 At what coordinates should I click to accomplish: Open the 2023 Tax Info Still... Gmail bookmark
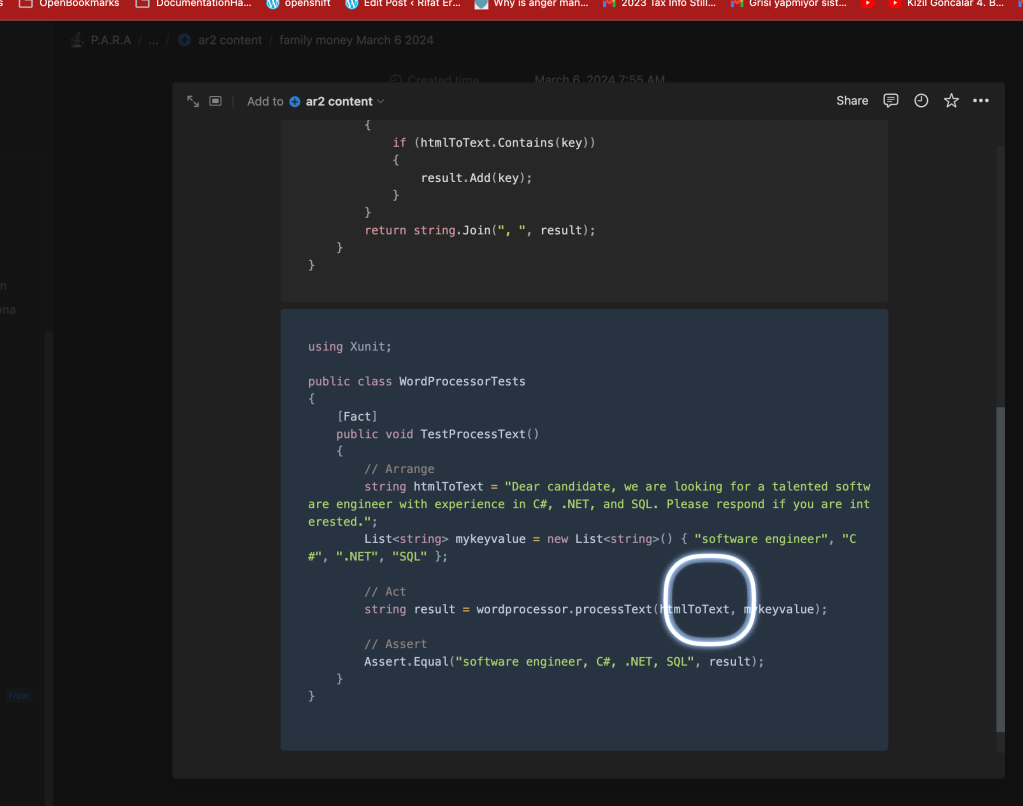click(659, 4)
